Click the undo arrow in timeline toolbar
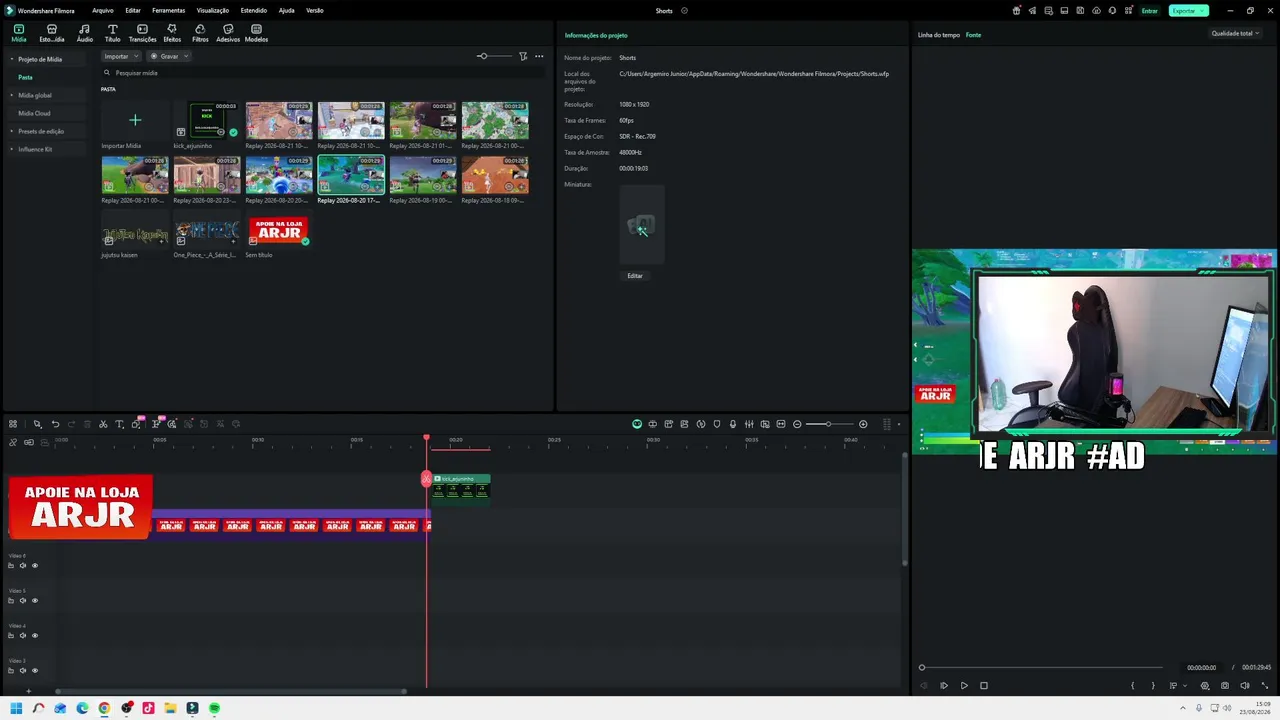The image size is (1280, 720). tap(55, 424)
